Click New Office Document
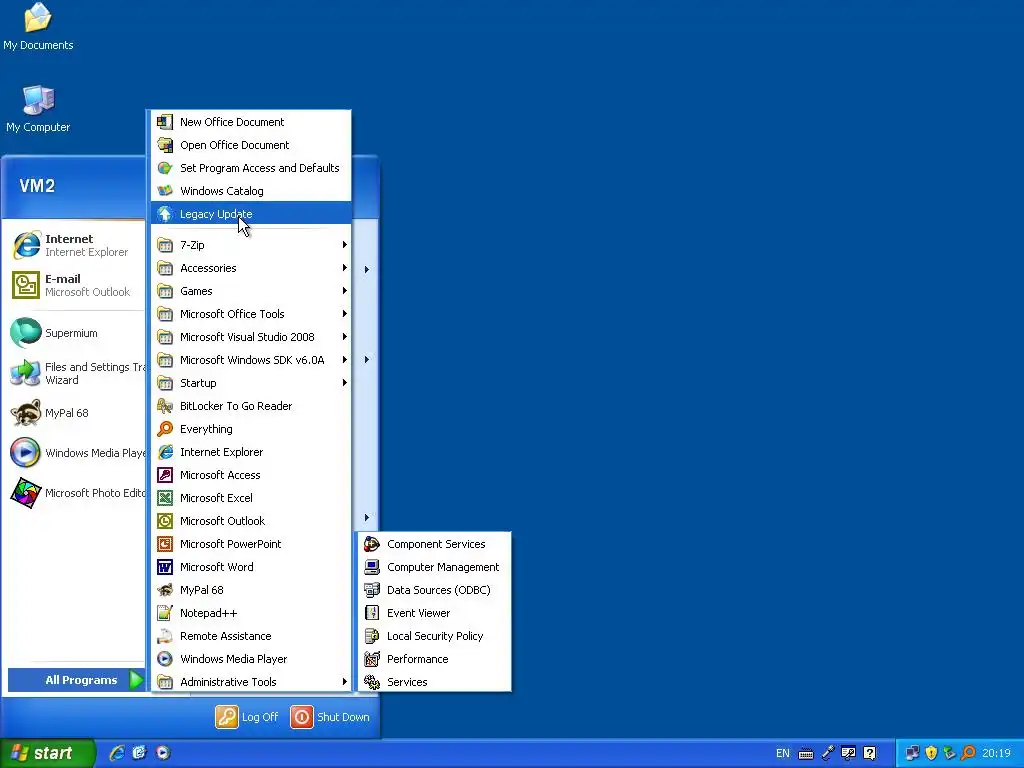The height and width of the screenshot is (768, 1024). click(251, 122)
